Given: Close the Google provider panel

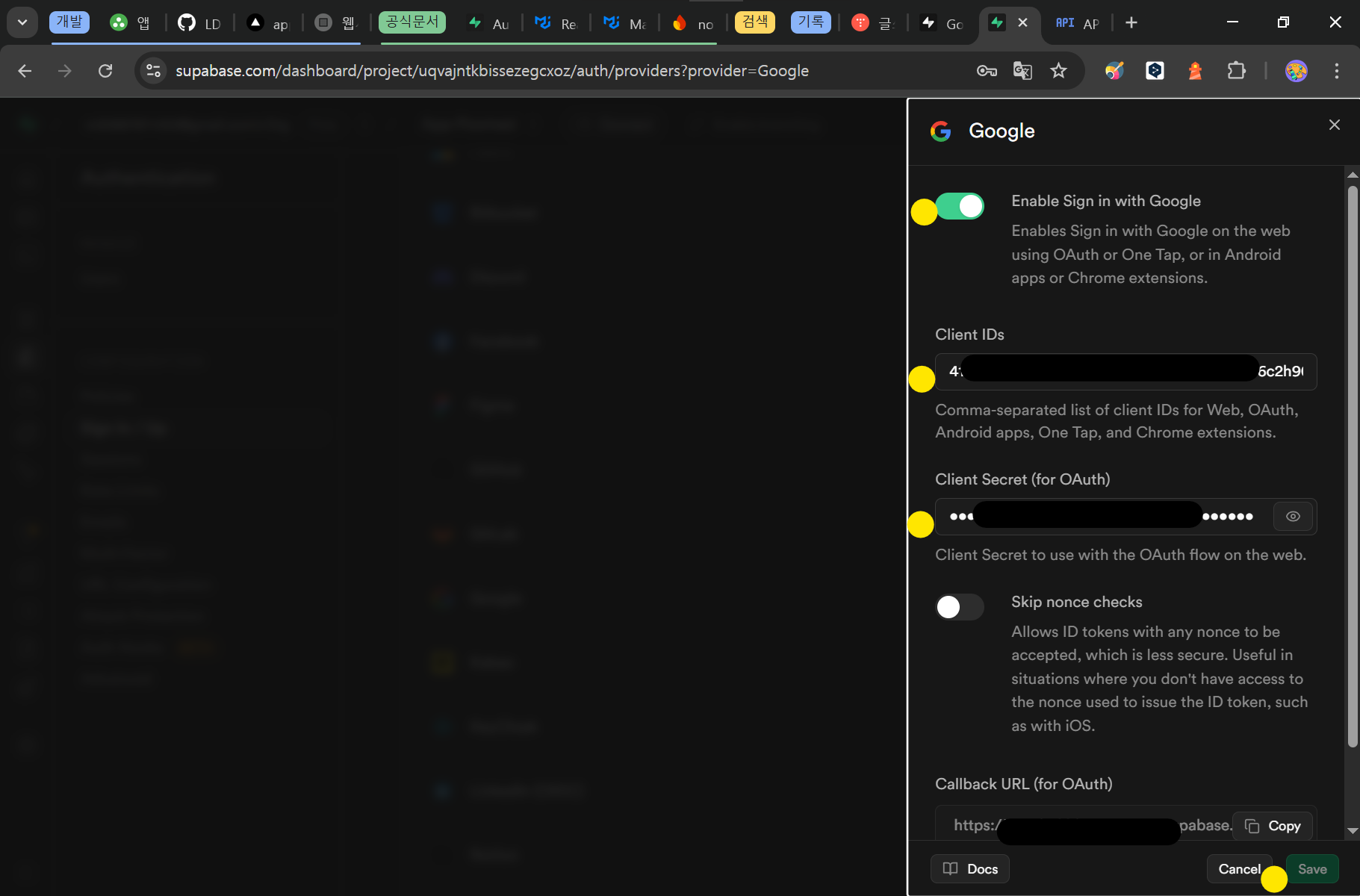Looking at the screenshot, I should click(x=1335, y=125).
